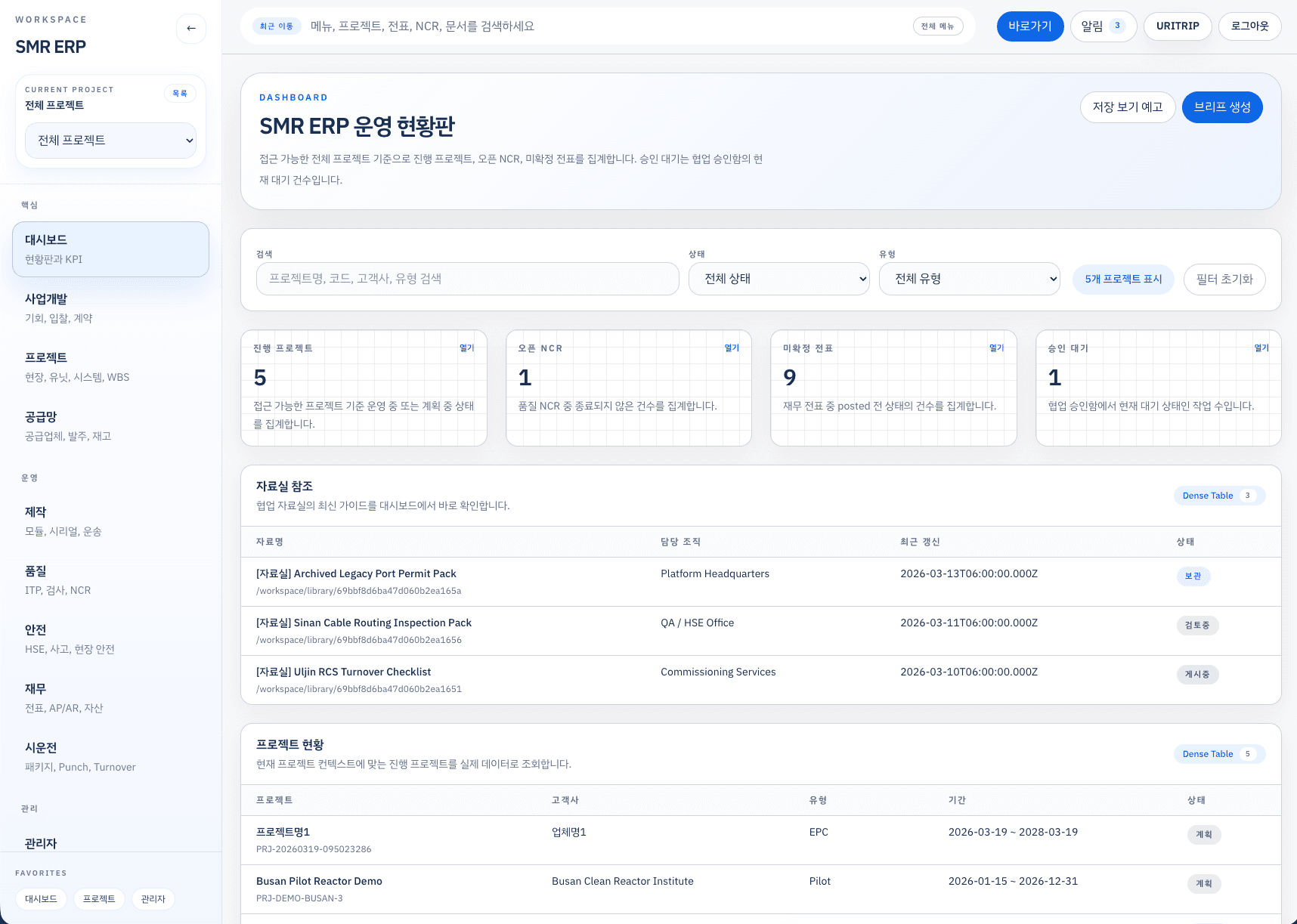Open the 미확정 전표 card's 열기 link
The width and height of the screenshot is (1297, 924).
pos(996,348)
